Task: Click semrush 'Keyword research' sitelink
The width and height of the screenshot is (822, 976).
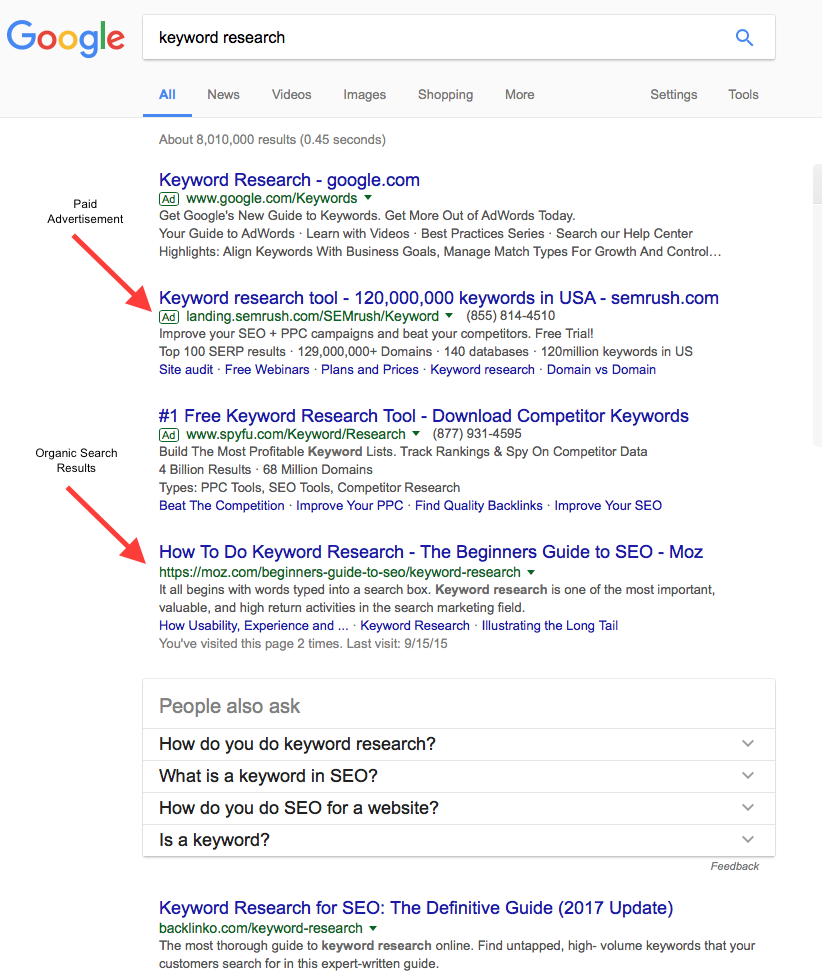Action: click(482, 369)
